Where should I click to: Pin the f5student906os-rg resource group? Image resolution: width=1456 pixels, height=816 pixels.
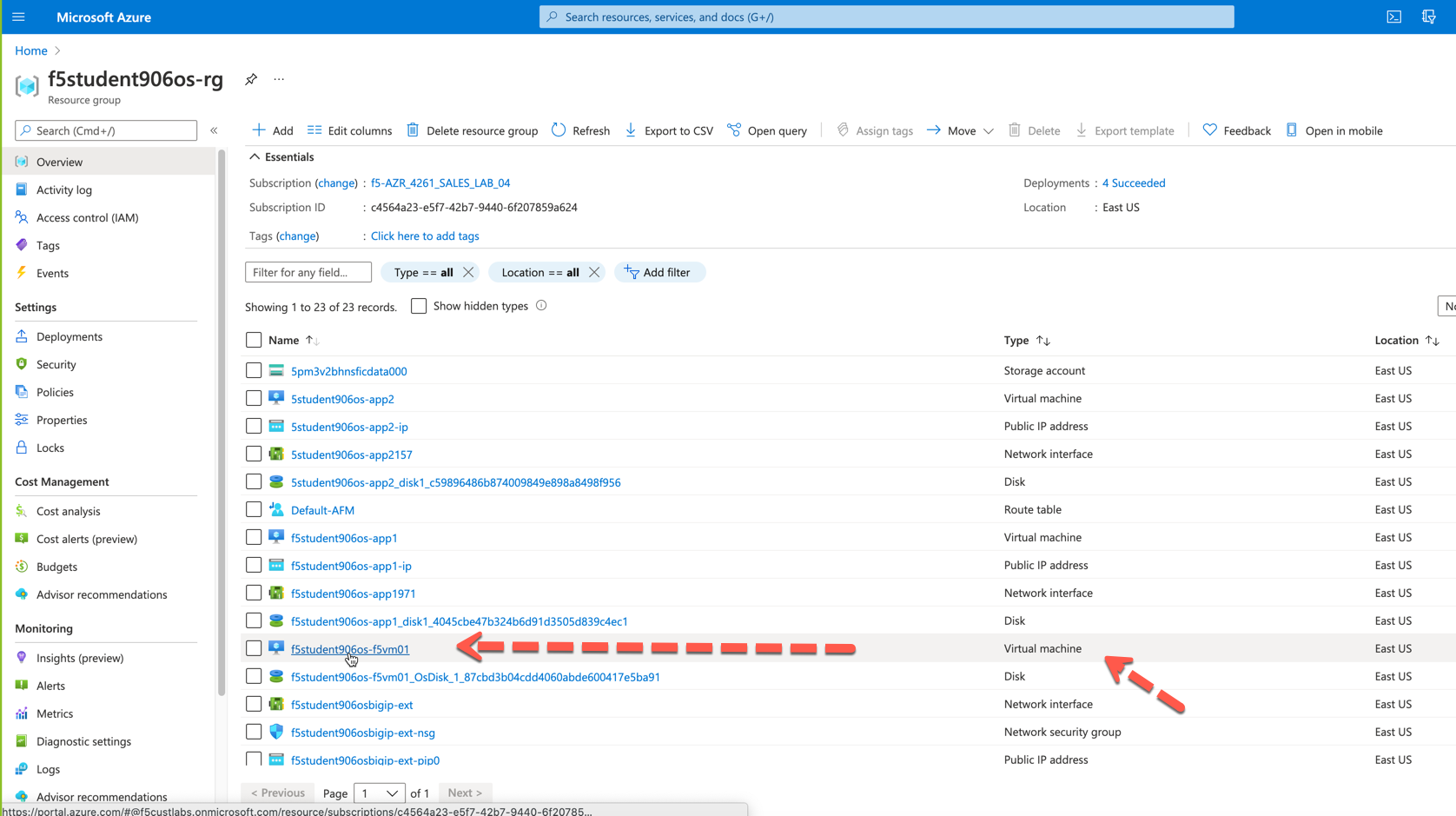pos(251,79)
